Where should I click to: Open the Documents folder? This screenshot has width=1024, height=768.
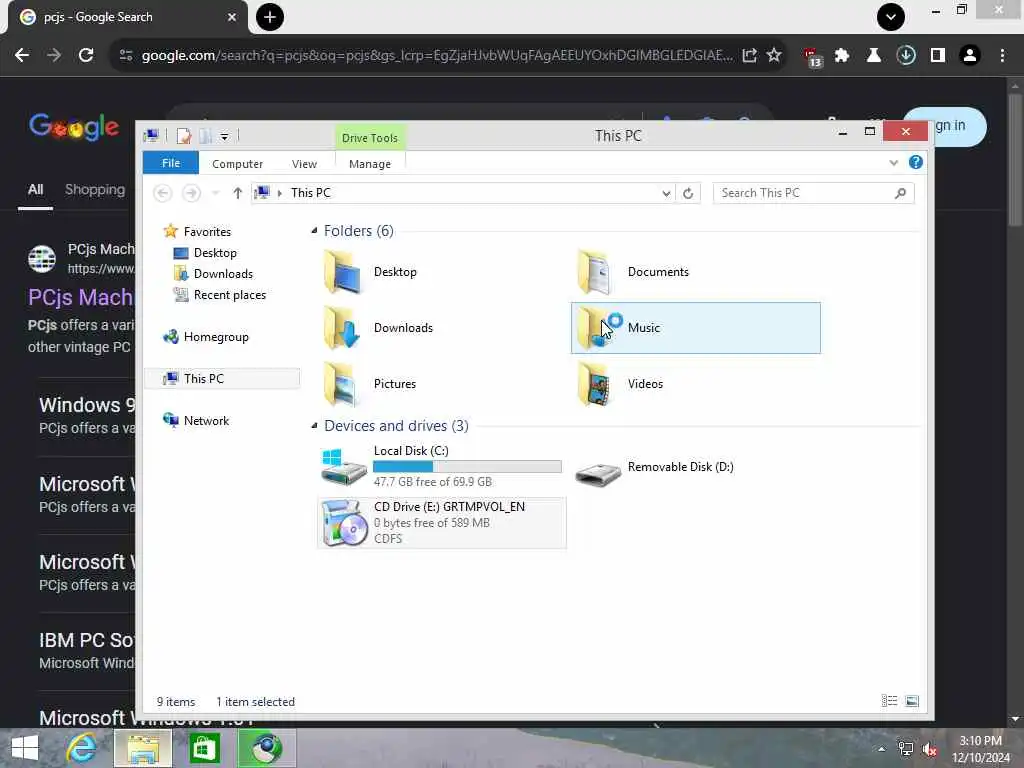click(x=633, y=272)
